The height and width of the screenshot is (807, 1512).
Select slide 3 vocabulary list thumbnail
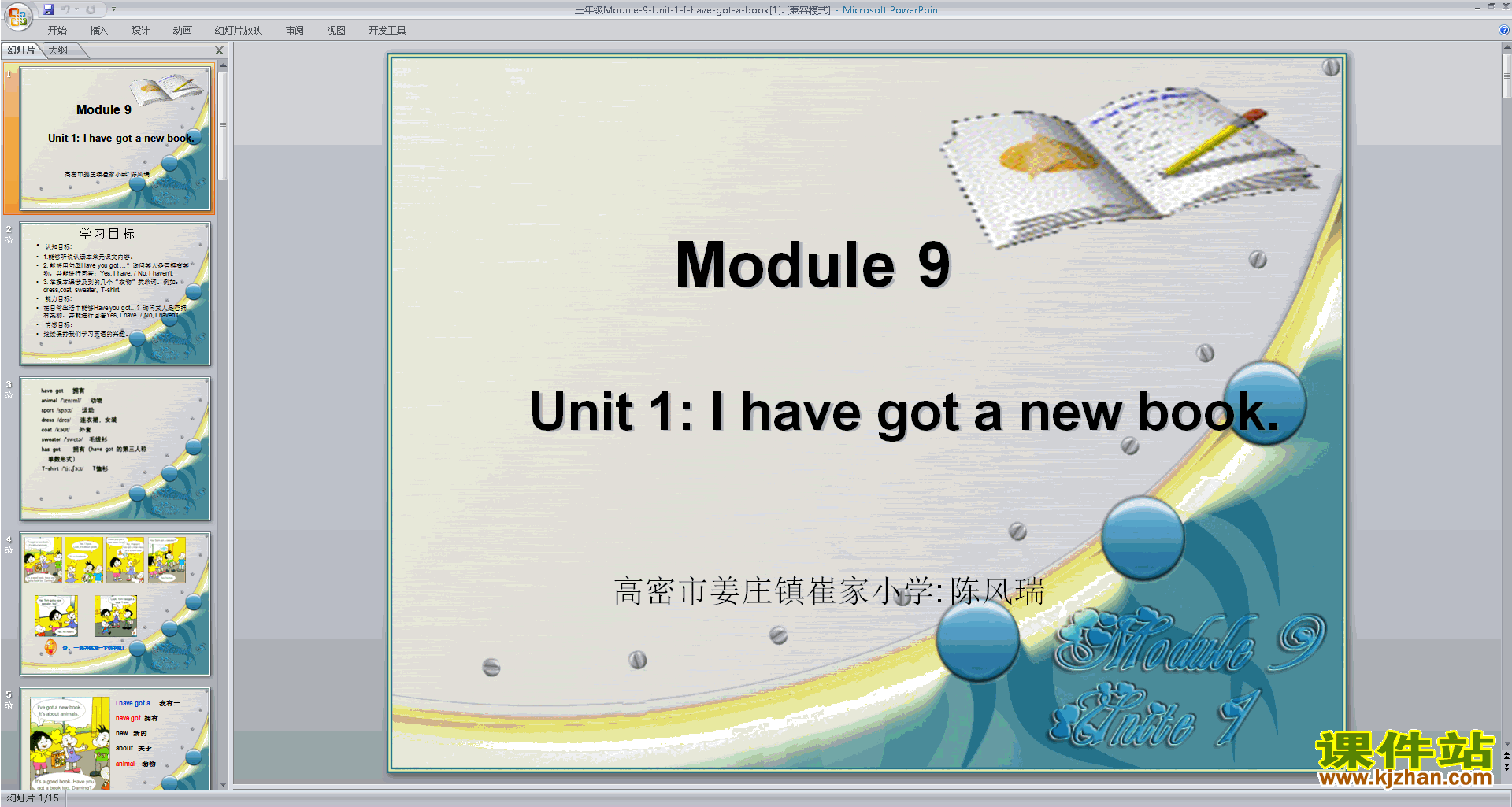coord(115,449)
